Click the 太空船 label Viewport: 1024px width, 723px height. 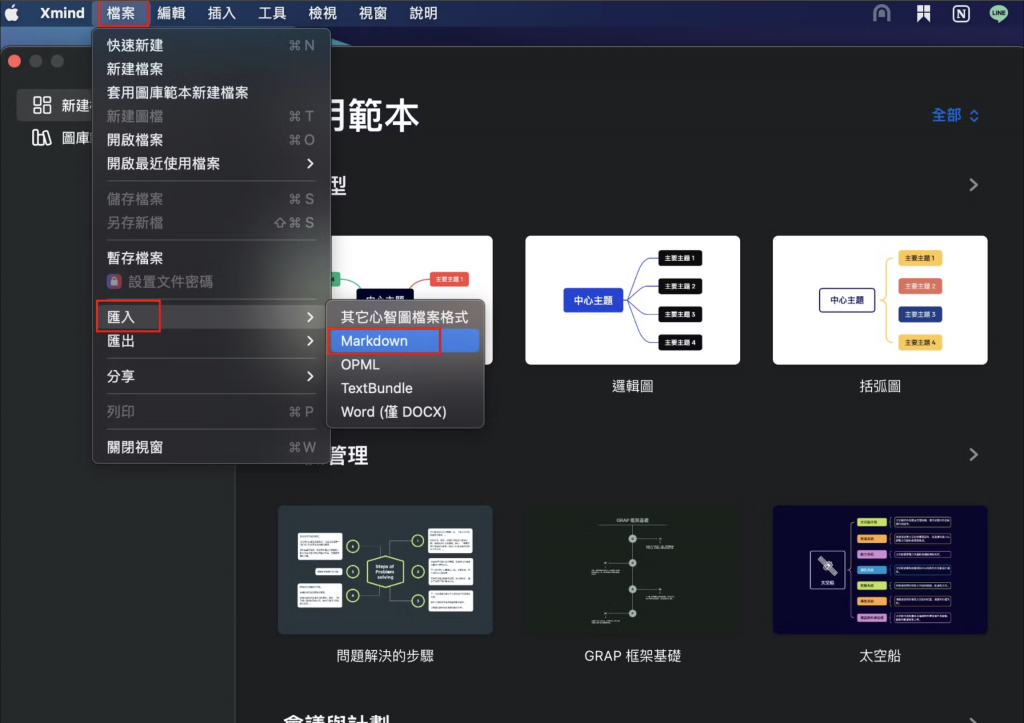pos(880,656)
